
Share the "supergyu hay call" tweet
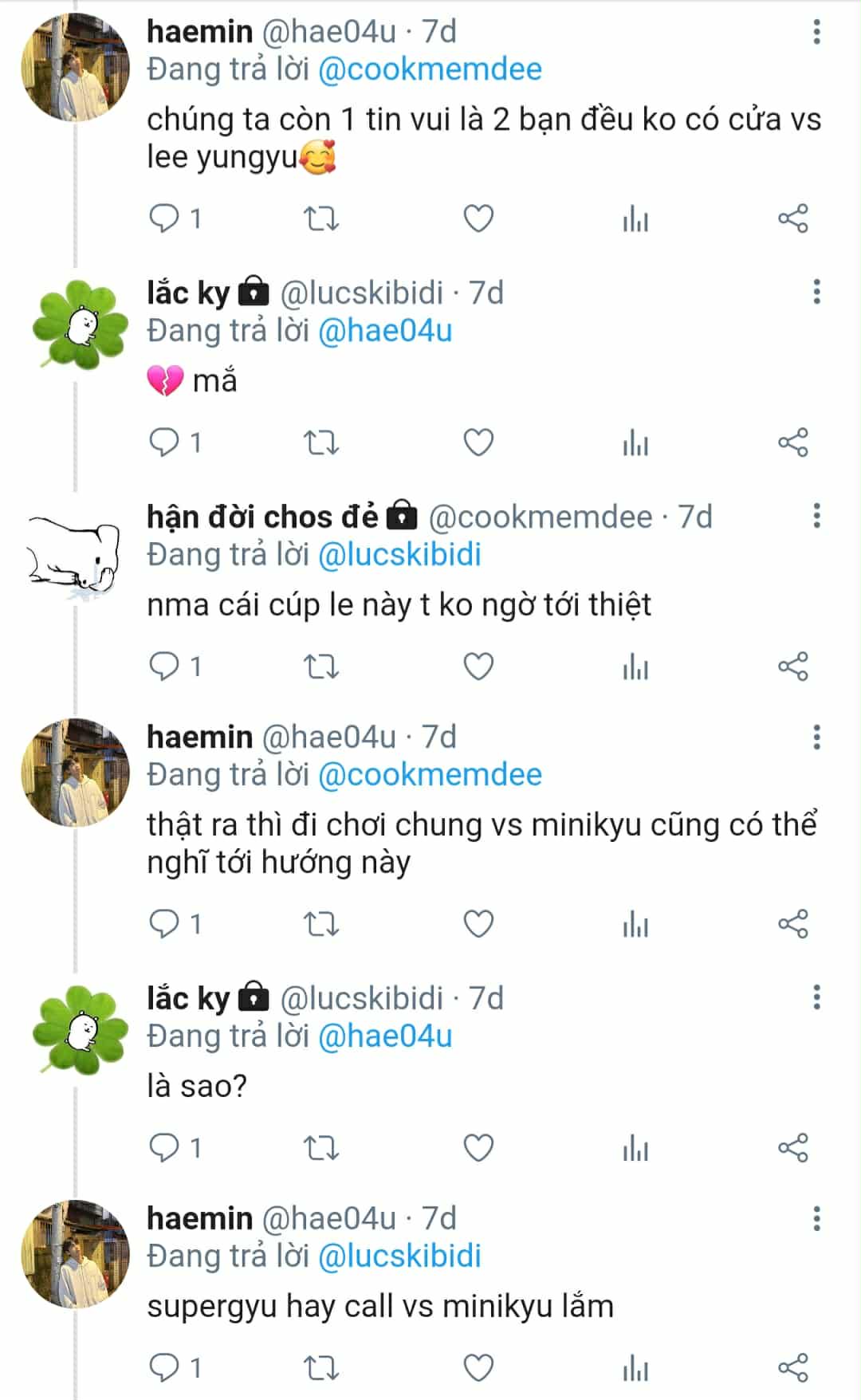792,1368
